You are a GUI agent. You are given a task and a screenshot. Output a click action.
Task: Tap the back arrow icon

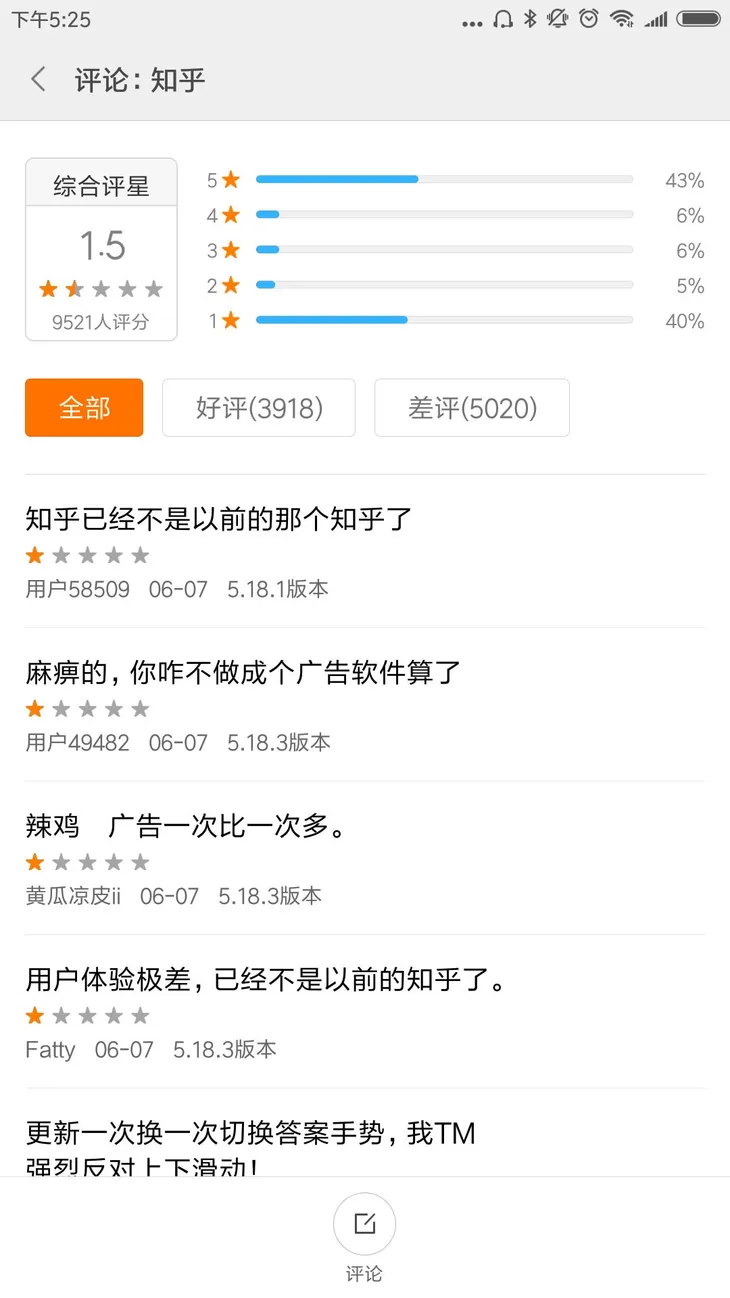[39, 80]
